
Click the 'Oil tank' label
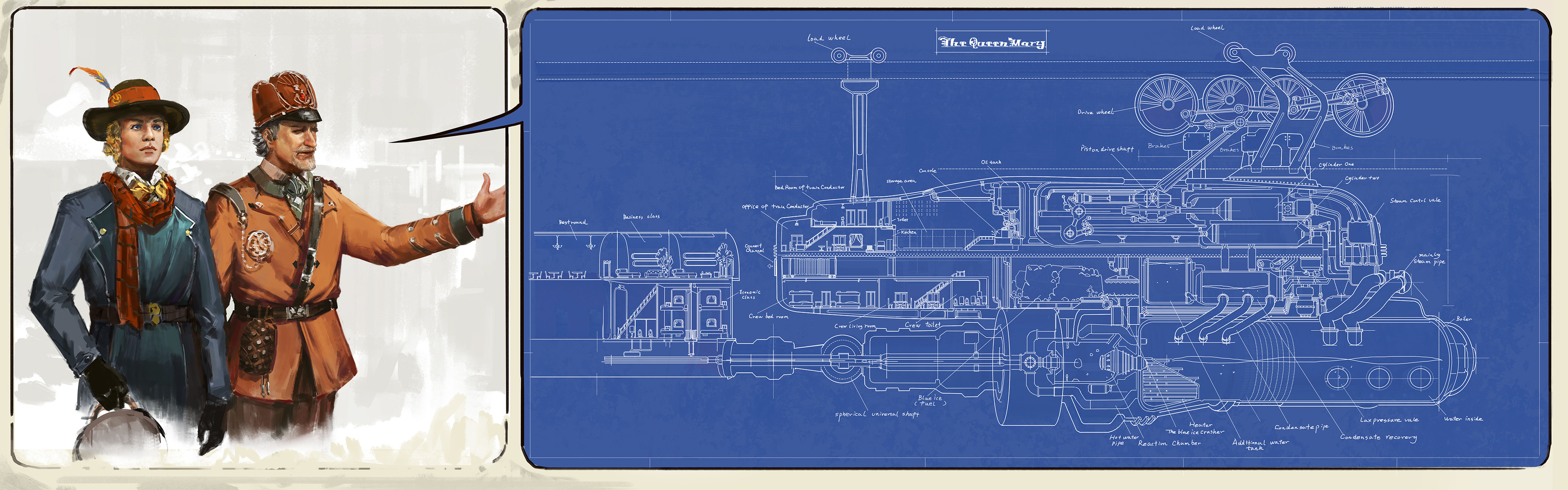tap(991, 162)
